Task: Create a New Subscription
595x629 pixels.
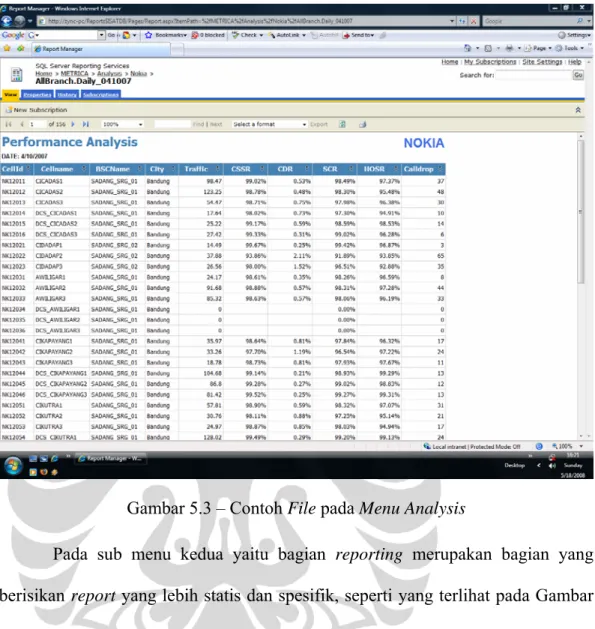Action: point(36,110)
